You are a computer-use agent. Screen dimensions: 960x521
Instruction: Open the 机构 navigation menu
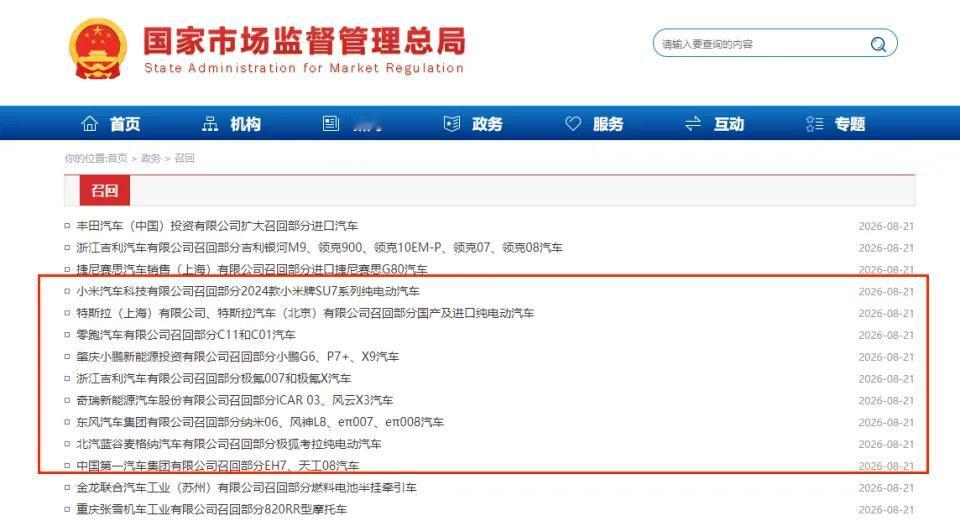246,124
